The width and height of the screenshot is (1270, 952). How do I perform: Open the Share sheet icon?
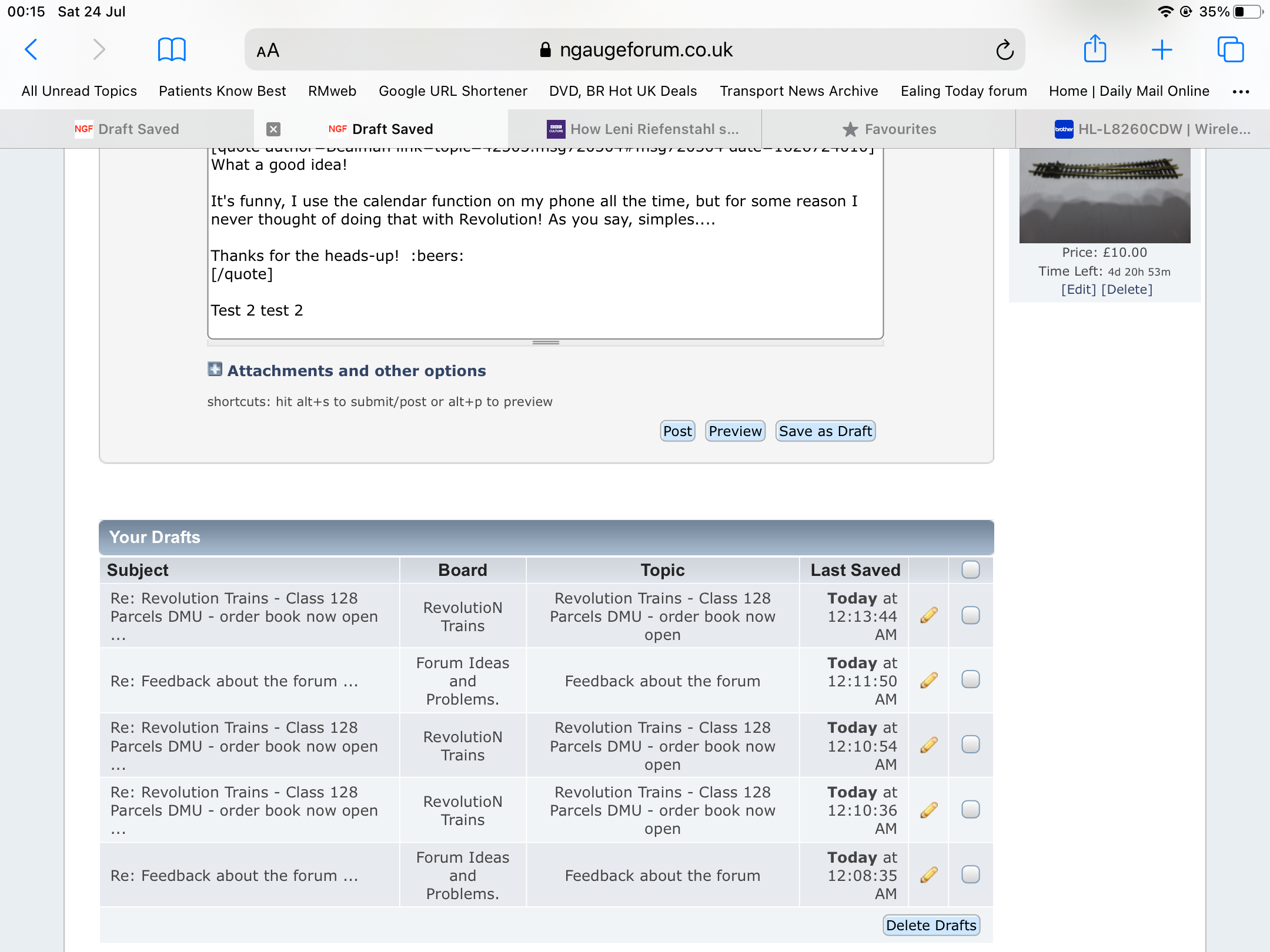point(1095,49)
